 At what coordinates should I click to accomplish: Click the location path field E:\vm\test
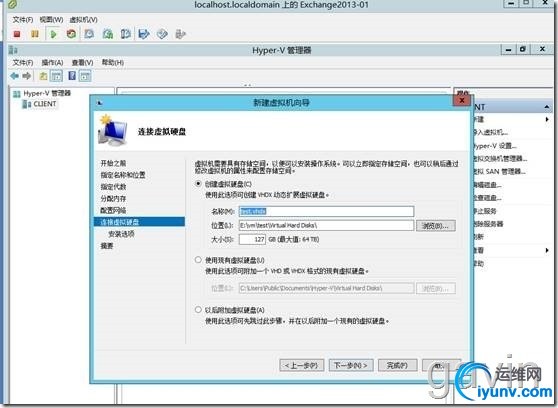326,225
